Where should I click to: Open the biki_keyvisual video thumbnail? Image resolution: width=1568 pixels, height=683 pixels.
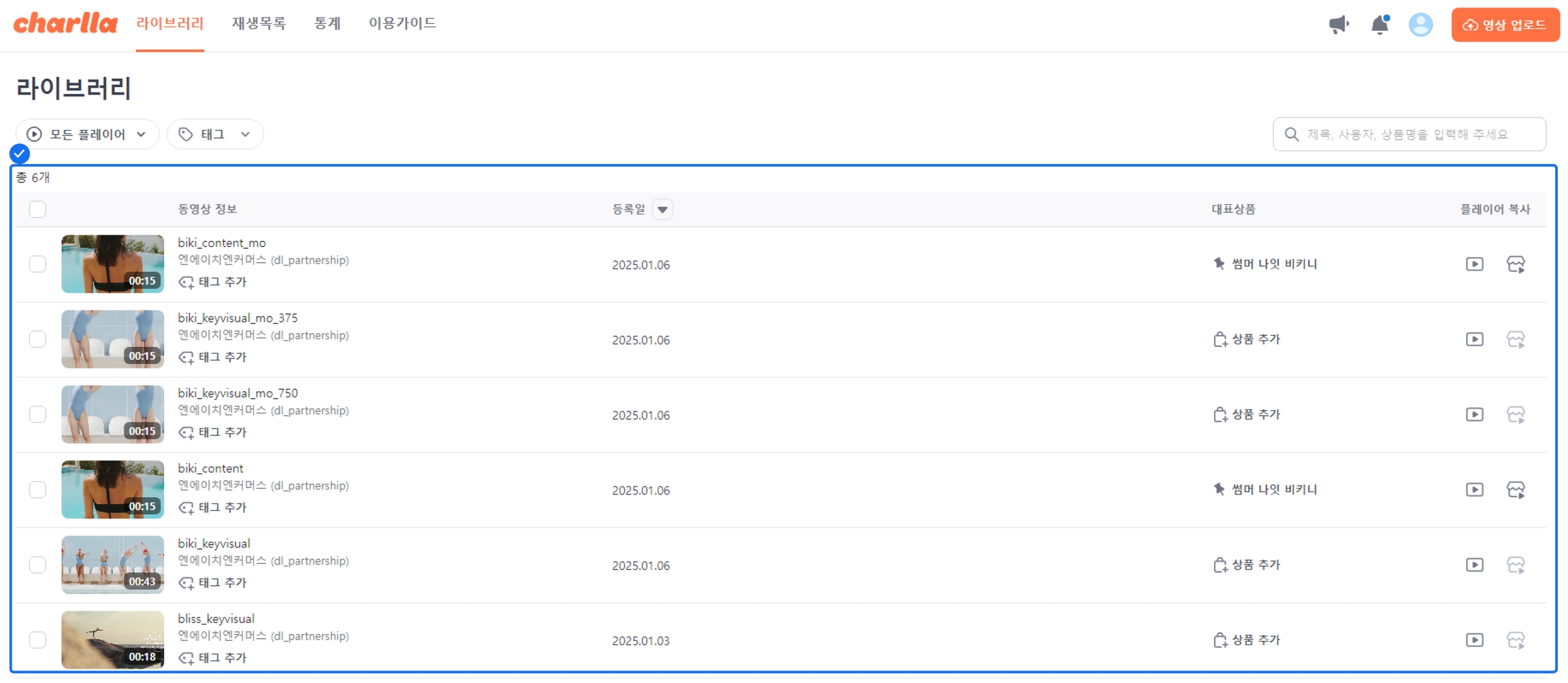pyautogui.click(x=112, y=565)
